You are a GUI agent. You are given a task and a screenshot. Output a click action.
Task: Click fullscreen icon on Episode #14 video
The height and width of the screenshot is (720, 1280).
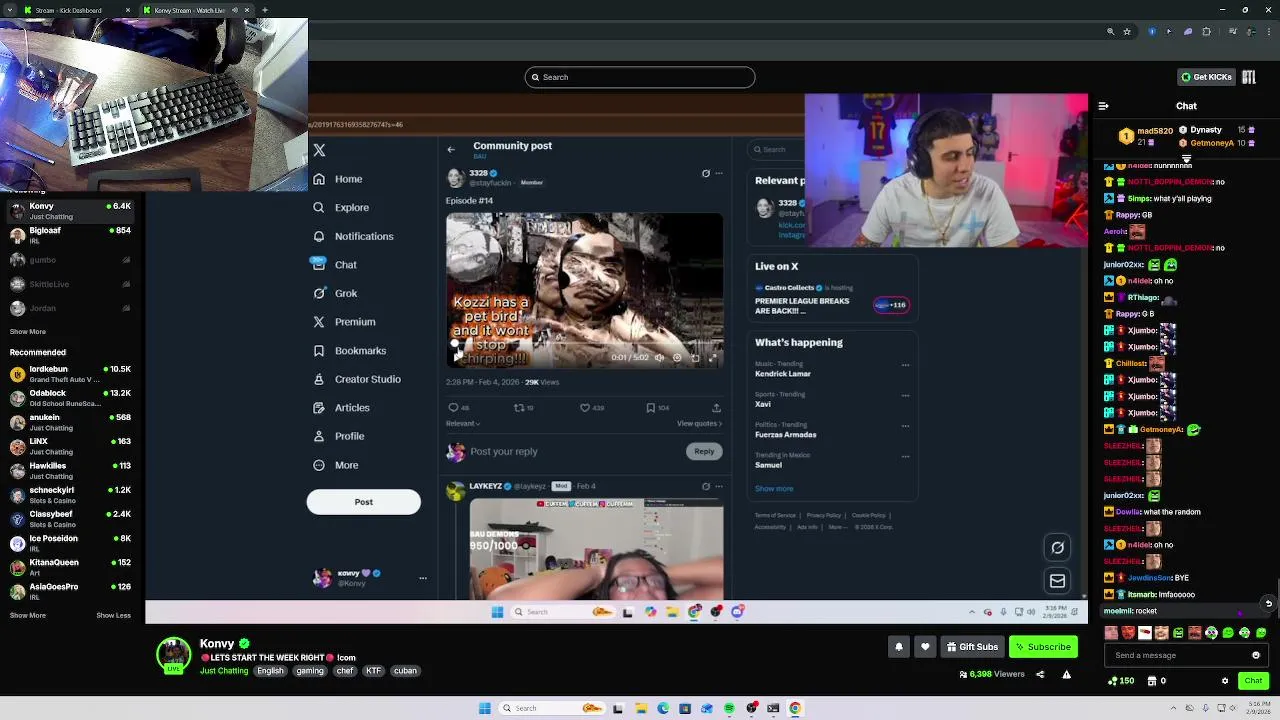pos(713,358)
